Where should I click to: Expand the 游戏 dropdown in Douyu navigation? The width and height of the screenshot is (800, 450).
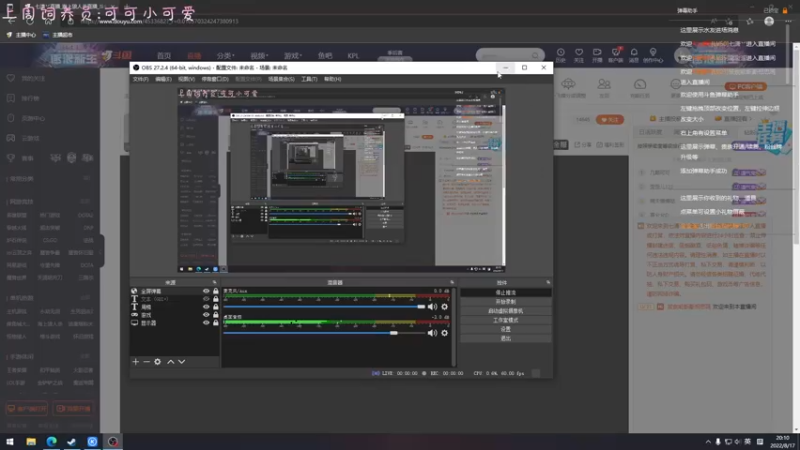[293, 56]
